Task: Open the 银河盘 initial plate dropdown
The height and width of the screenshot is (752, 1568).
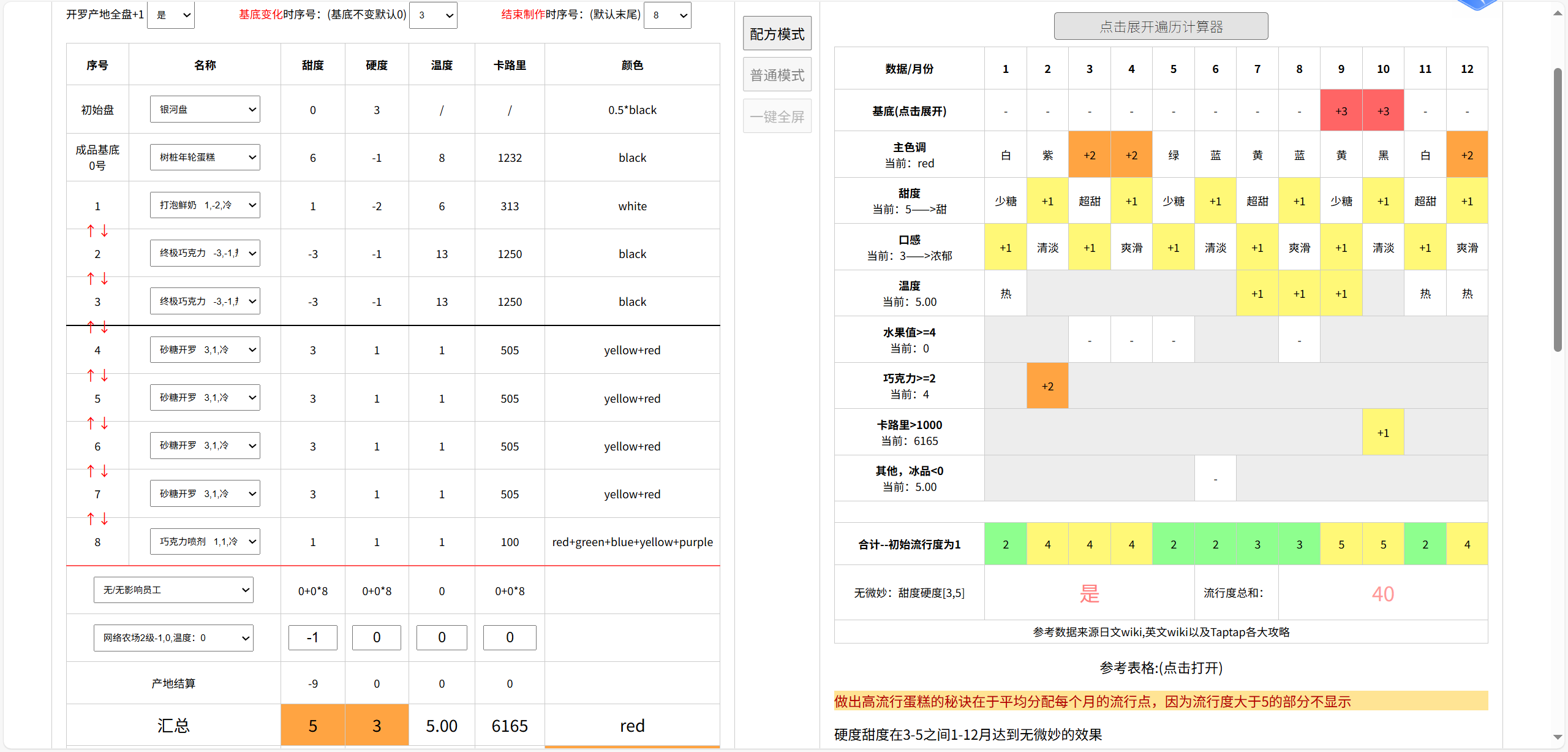Action: click(x=205, y=109)
